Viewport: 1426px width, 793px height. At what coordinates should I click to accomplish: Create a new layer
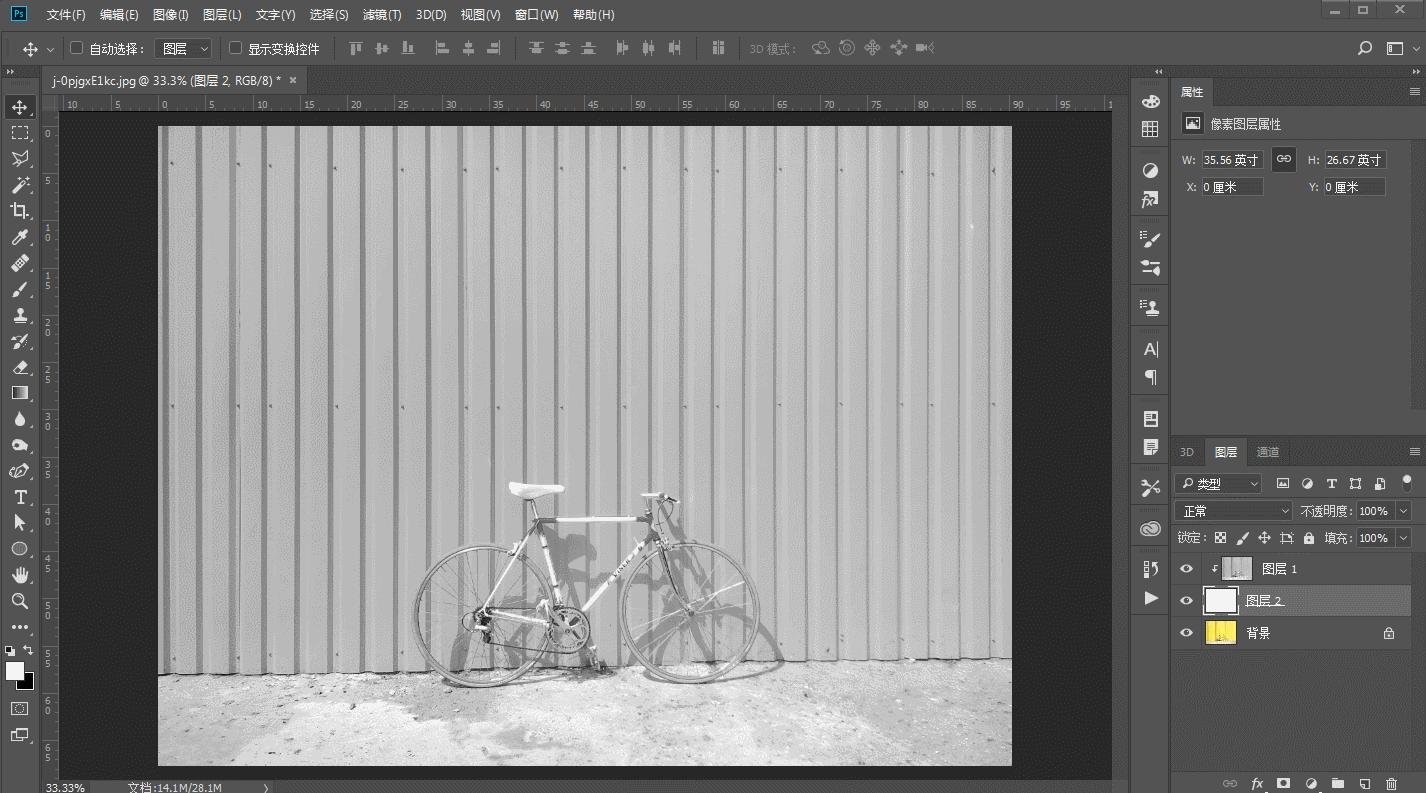[x=1364, y=783]
